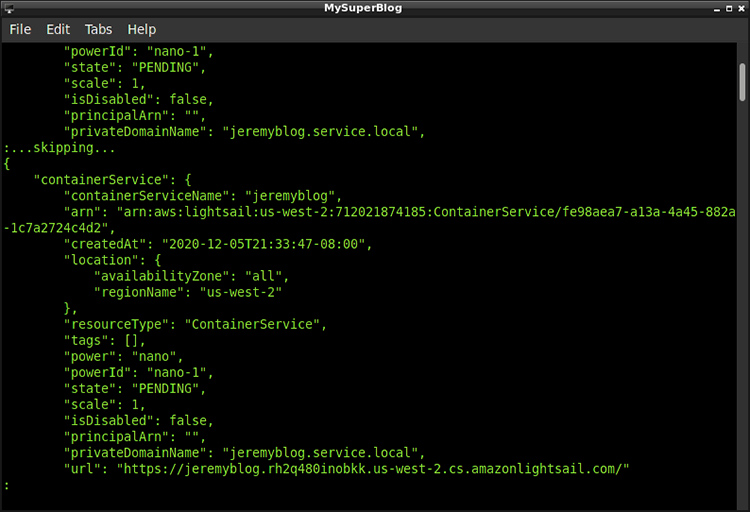
Task: Click the amazonlightsail.com url line
Action: [346, 469]
